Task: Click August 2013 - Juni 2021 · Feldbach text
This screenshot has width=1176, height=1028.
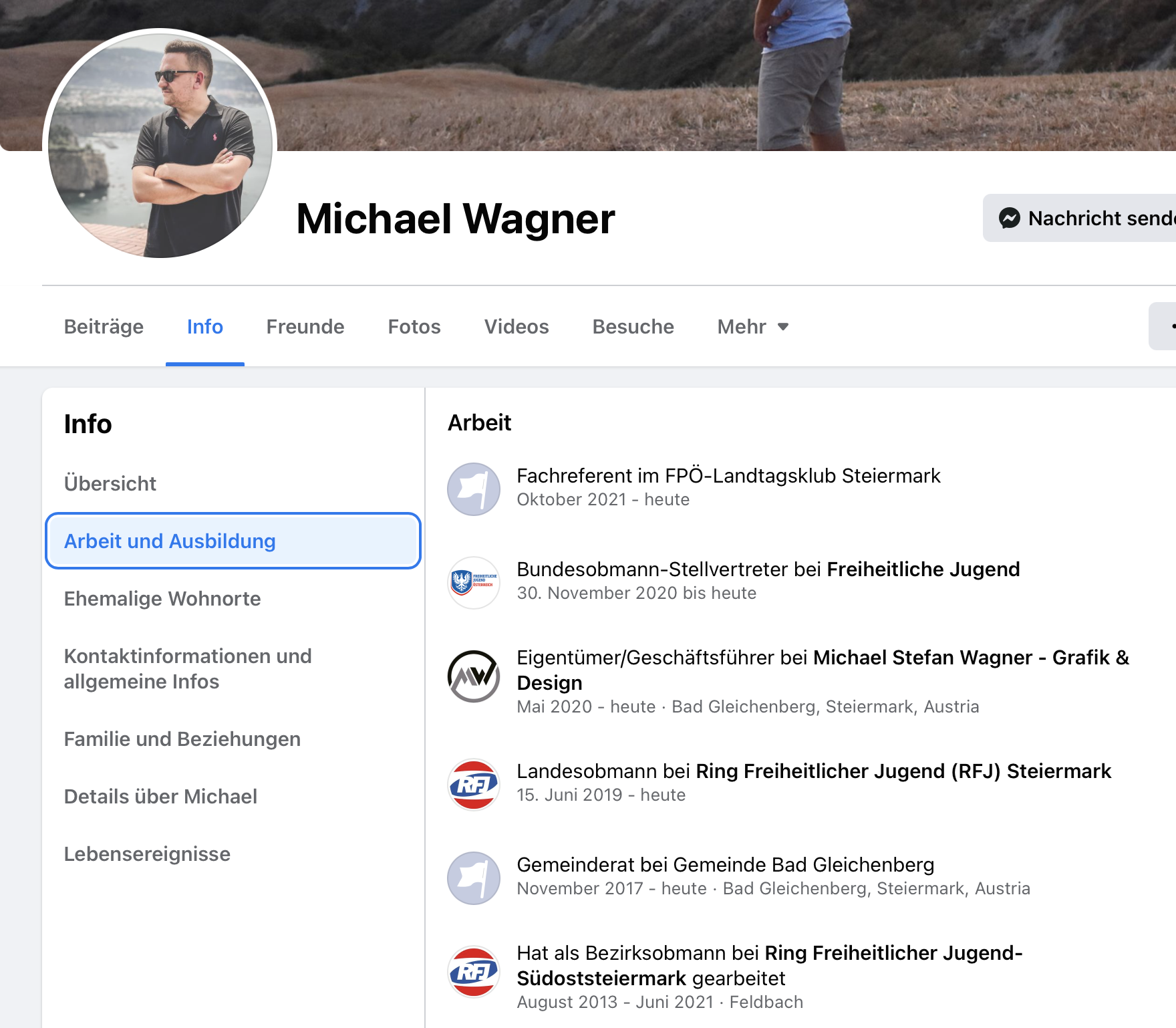Action: pyautogui.click(x=660, y=1002)
